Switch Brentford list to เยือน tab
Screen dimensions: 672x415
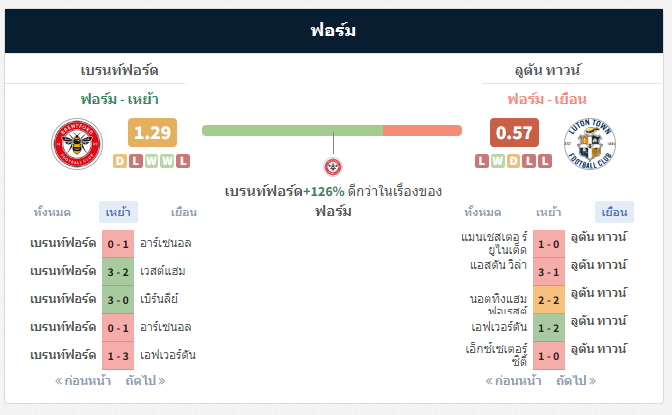(x=184, y=212)
